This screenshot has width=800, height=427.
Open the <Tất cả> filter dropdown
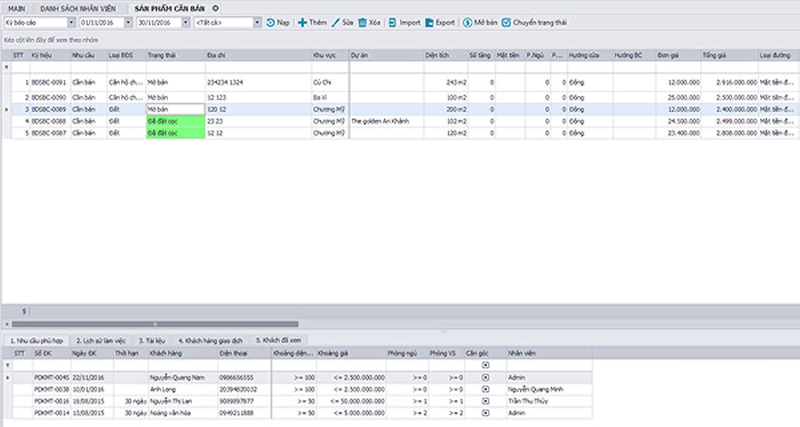pos(257,22)
